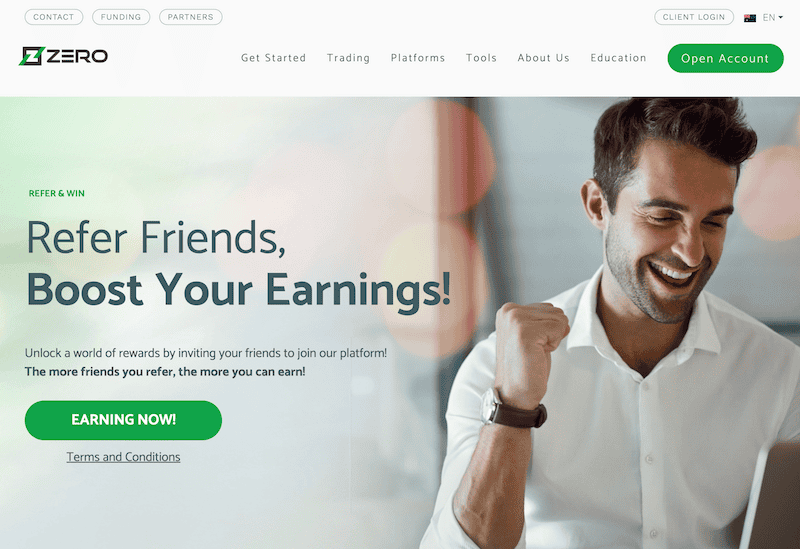Click the Client Login button
This screenshot has width=800, height=549.
[x=694, y=17]
